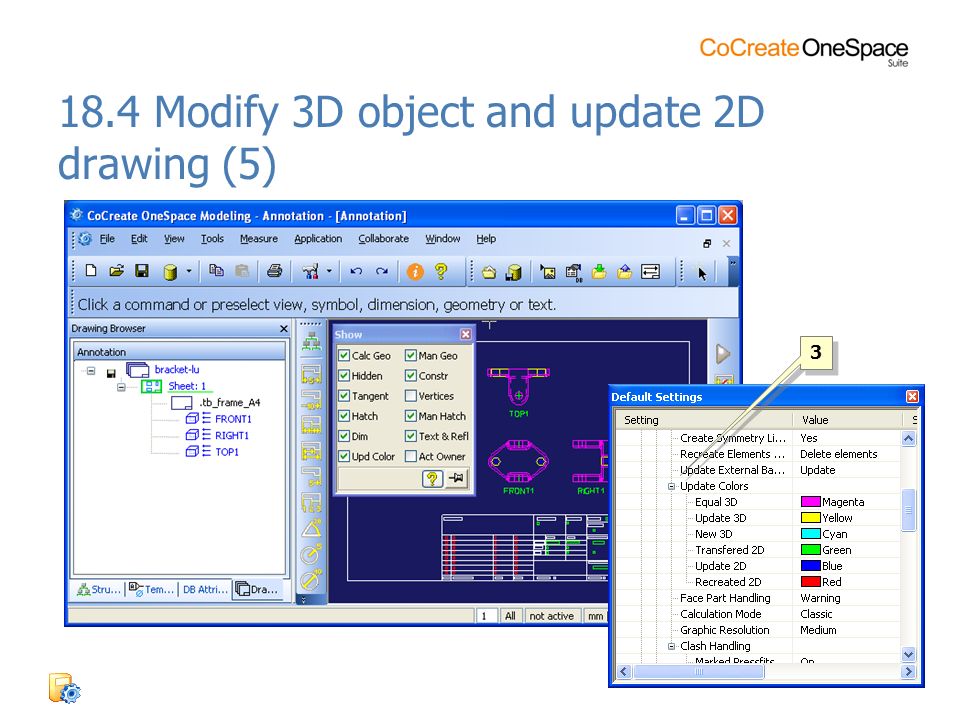This screenshot has height=720, width=960.
Task: Collapse the Clash Handling settings group
Action: click(x=672, y=646)
